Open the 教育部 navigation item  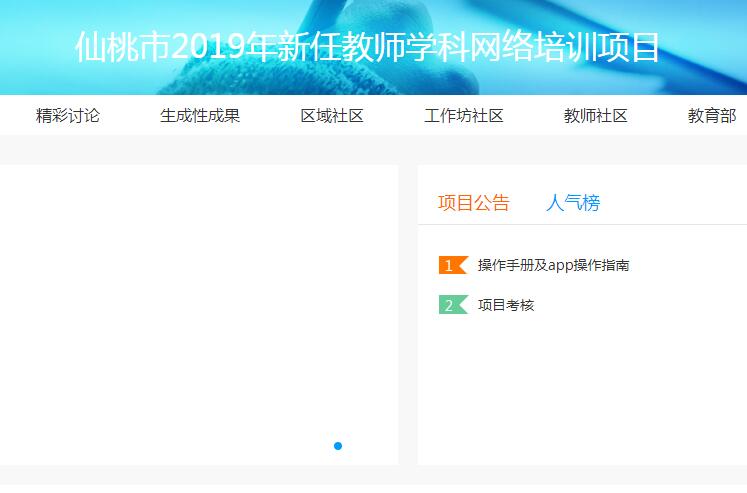pos(712,116)
